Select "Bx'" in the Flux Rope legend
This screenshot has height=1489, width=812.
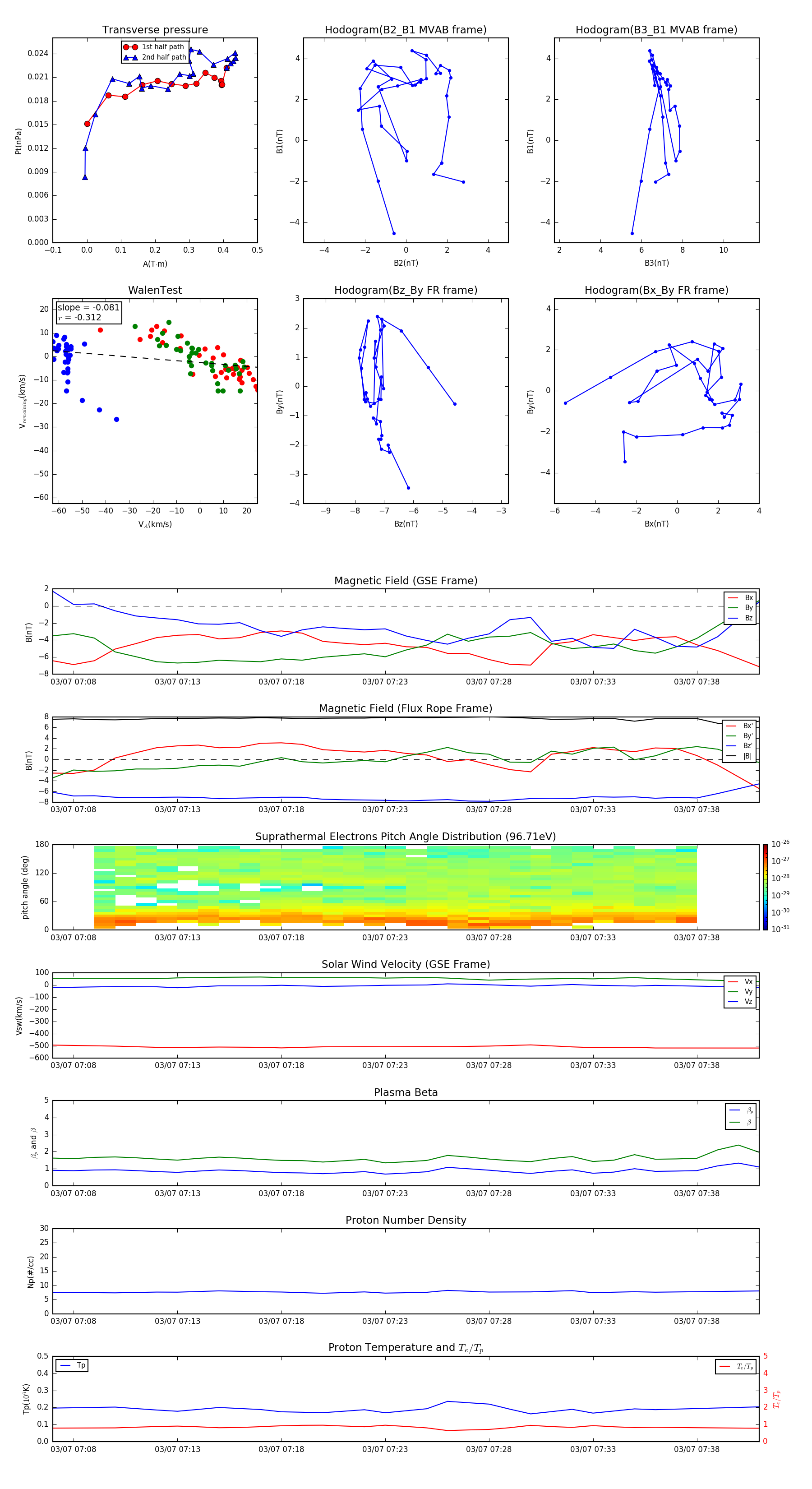click(740, 726)
